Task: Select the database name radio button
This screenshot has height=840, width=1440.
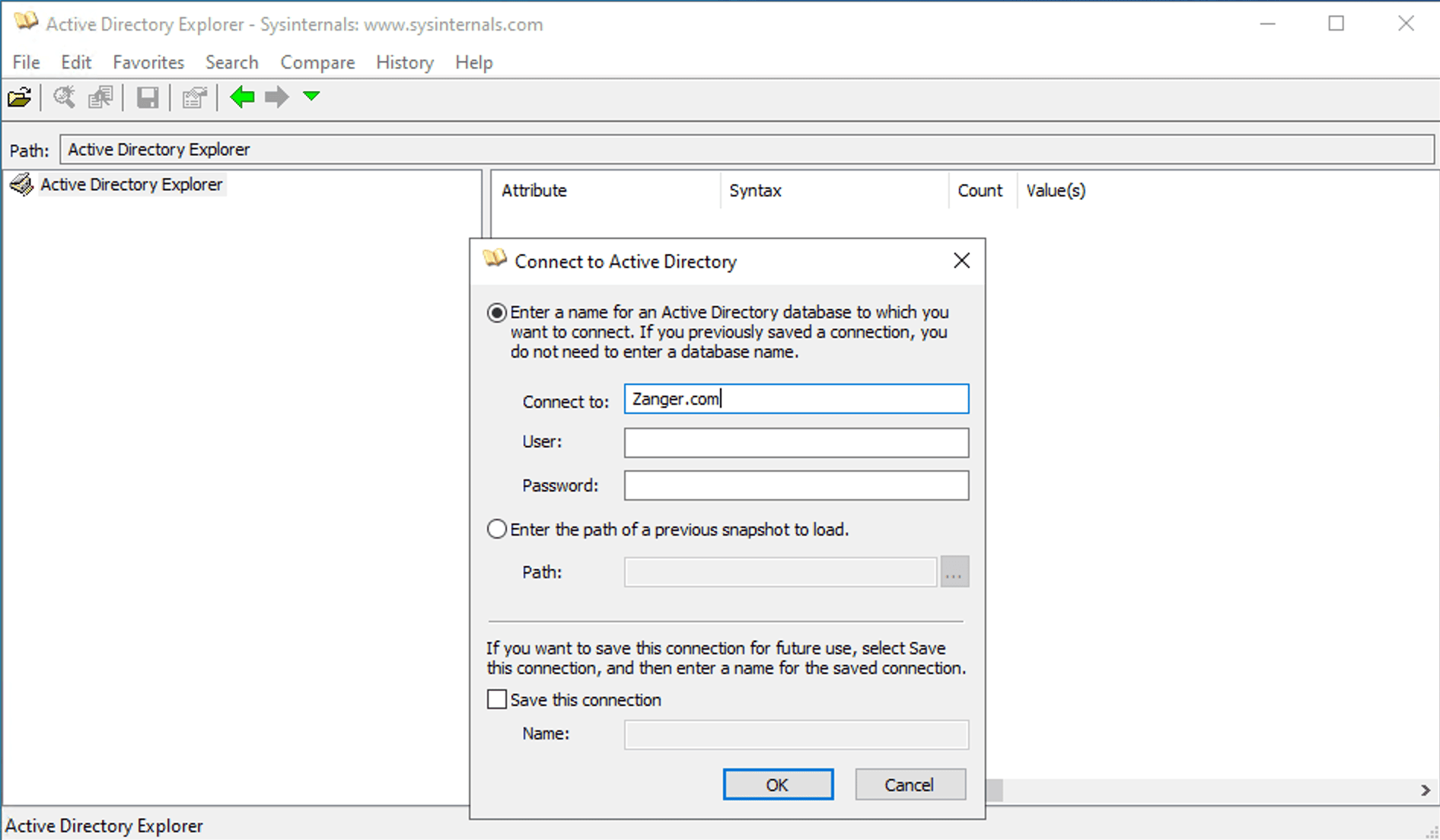Action: 497,312
